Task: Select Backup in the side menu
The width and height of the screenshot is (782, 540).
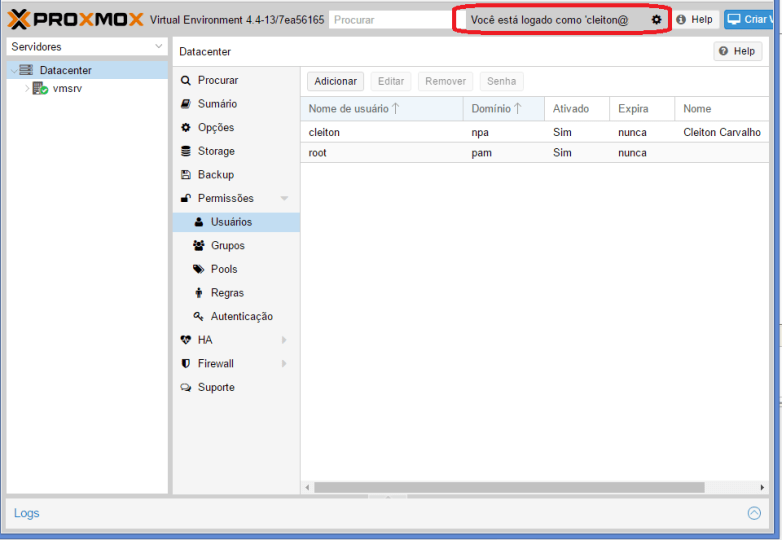Action: [215, 175]
